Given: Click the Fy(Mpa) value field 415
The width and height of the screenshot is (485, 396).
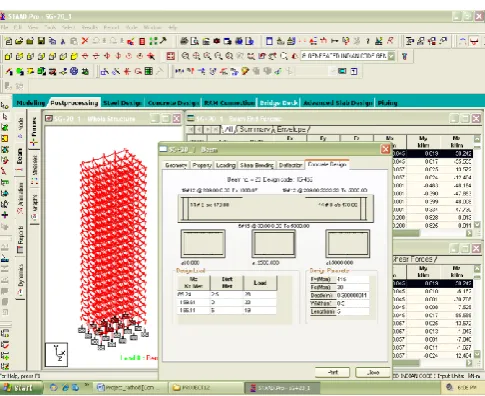Looking at the screenshot, I should (x=352, y=279).
